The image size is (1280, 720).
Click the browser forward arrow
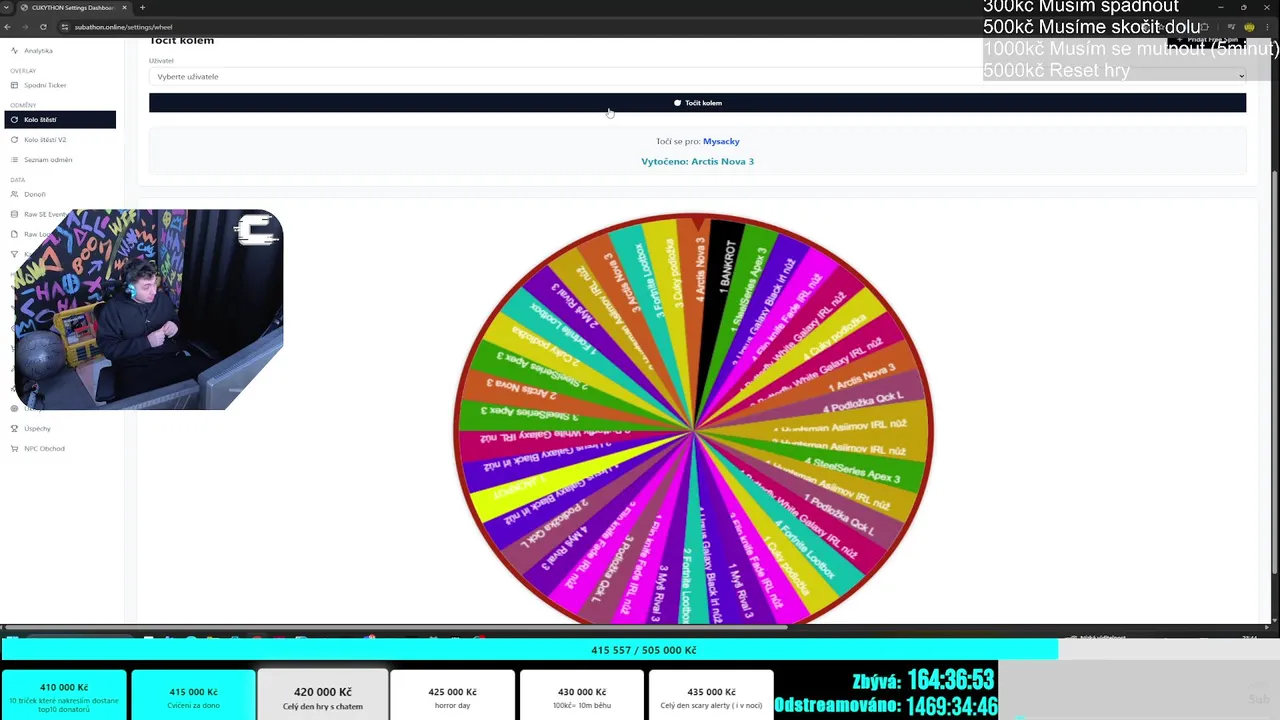[x=25, y=27]
